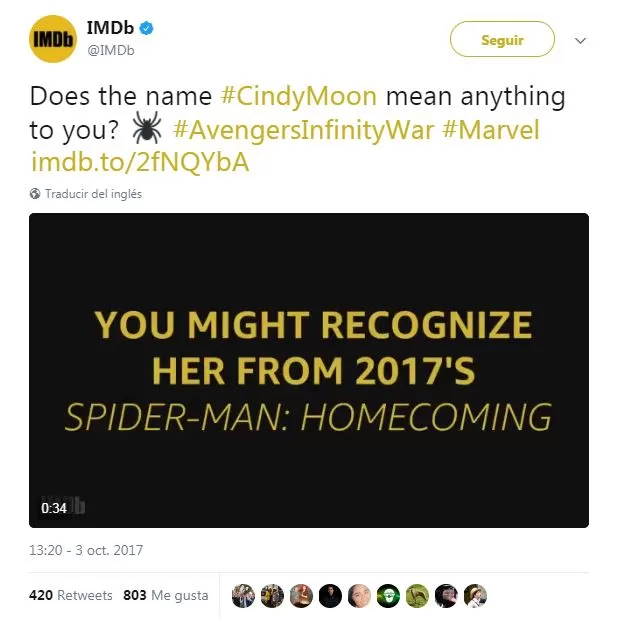Open the imdb.to/2fNQYbA link
The width and height of the screenshot is (617, 619).
(x=140, y=162)
